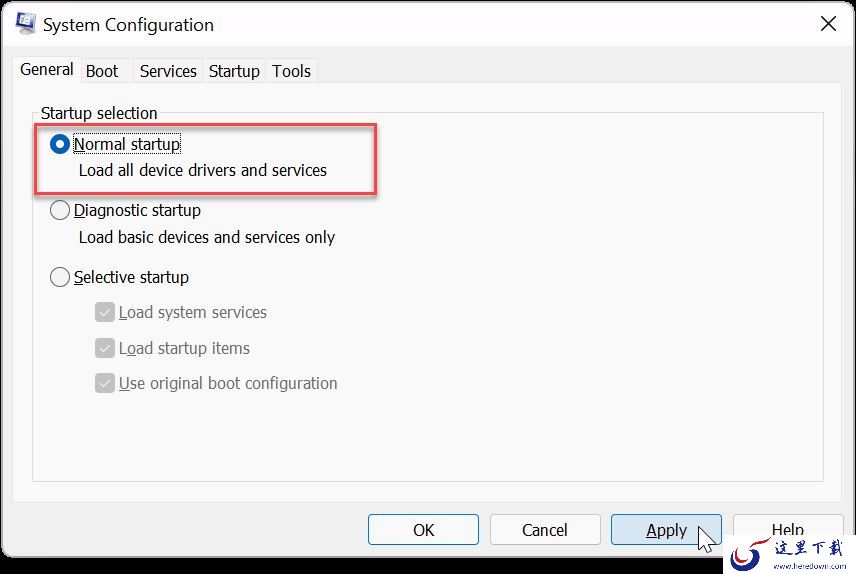The image size is (856, 574).
Task: Toggle Use original boot configuration checkbox
Action: coord(104,383)
